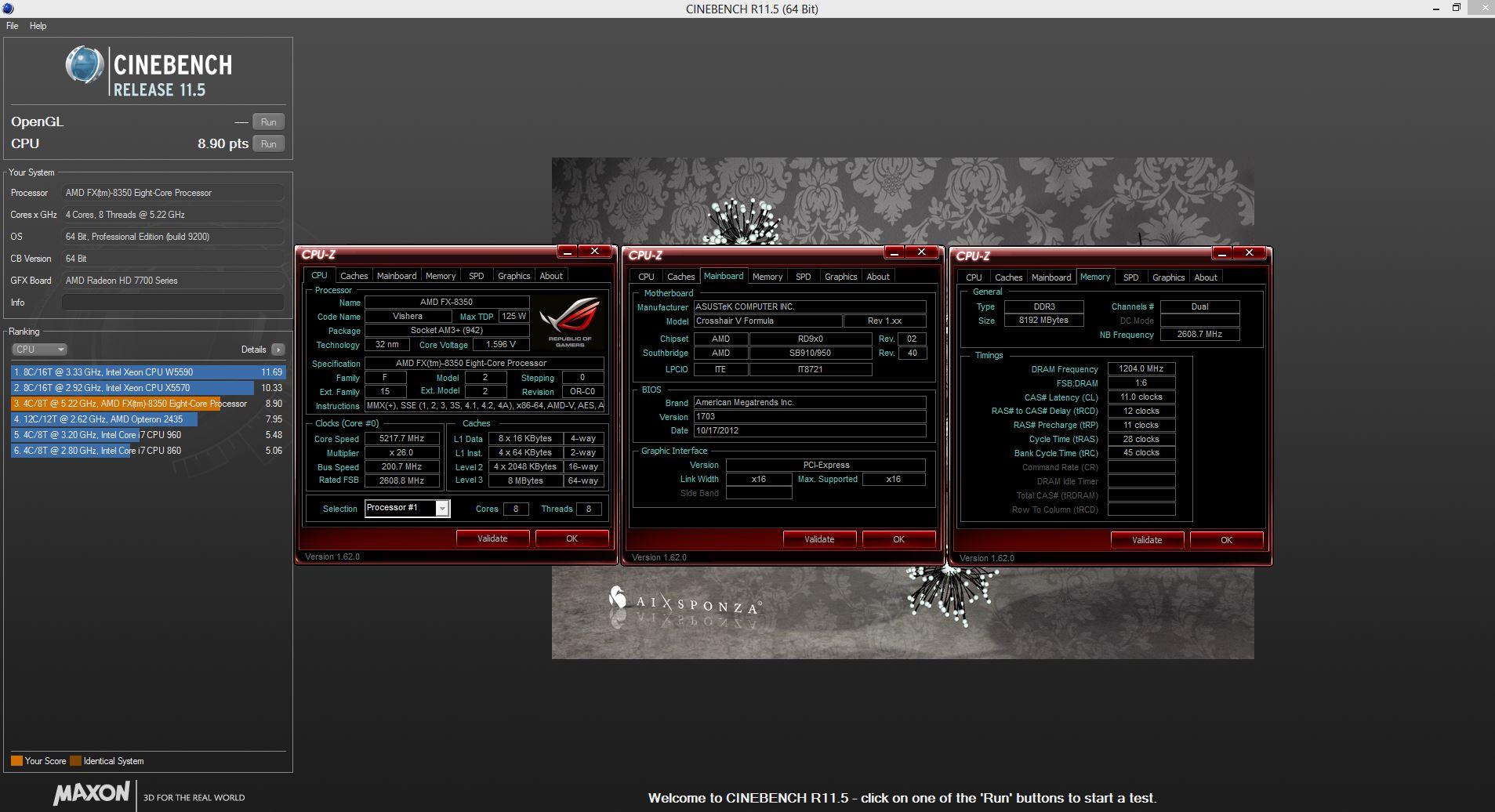The image size is (1495, 812).
Task: Click the Core Voltage 1.596 V value
Action: point(501,345)
